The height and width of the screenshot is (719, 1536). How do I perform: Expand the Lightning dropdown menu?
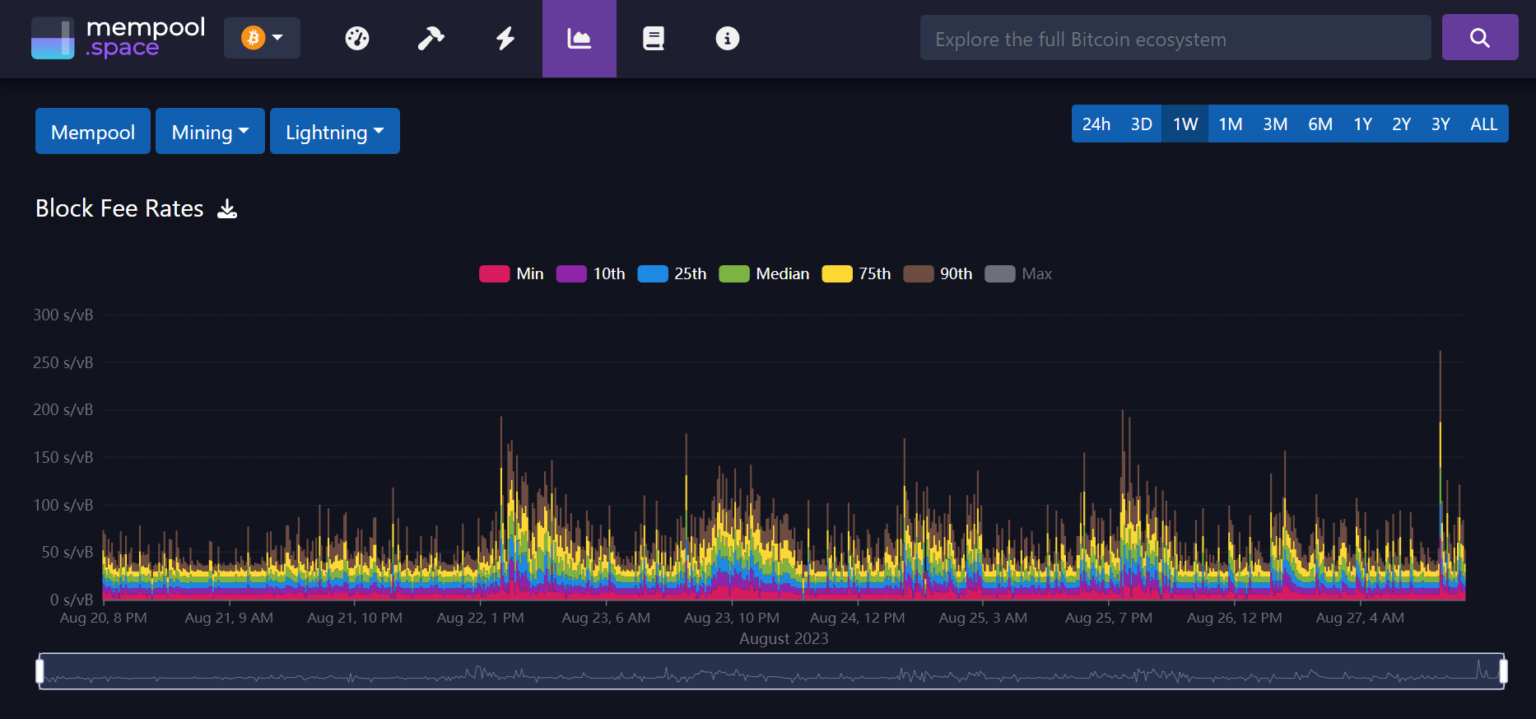pyautogui.click(x=335, y=131)
